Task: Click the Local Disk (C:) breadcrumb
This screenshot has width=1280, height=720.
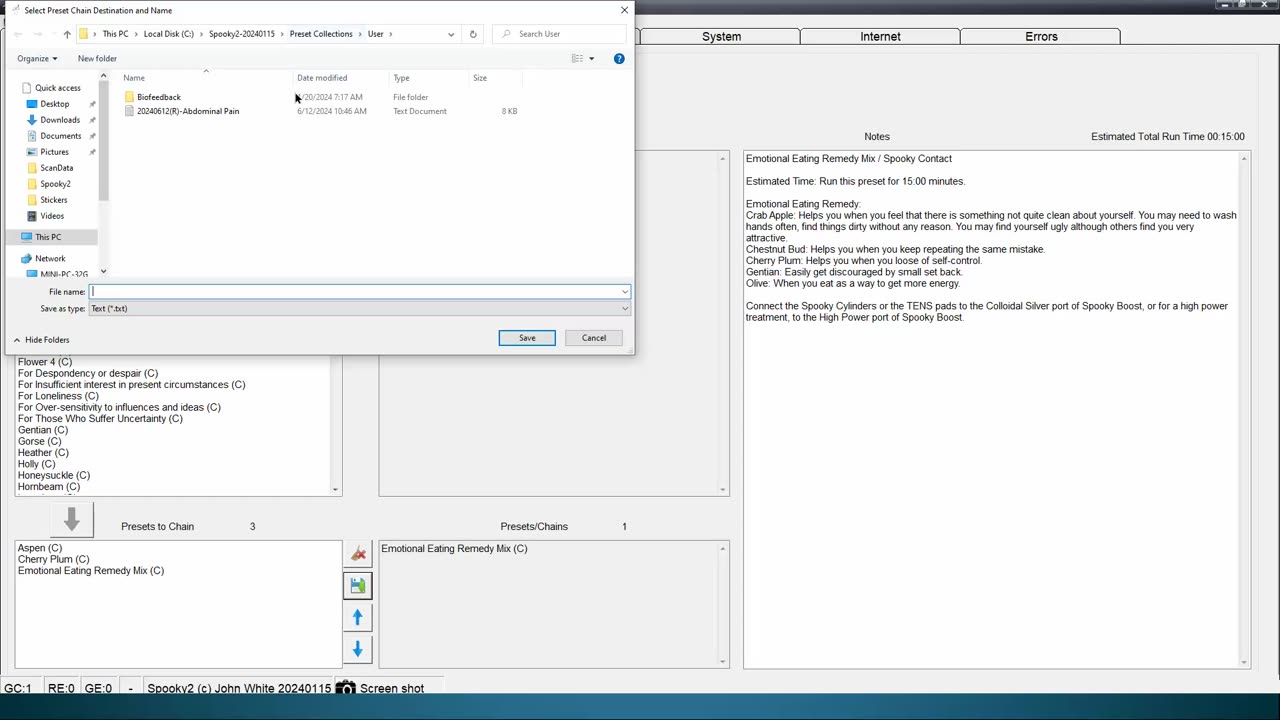Action: 169,34
